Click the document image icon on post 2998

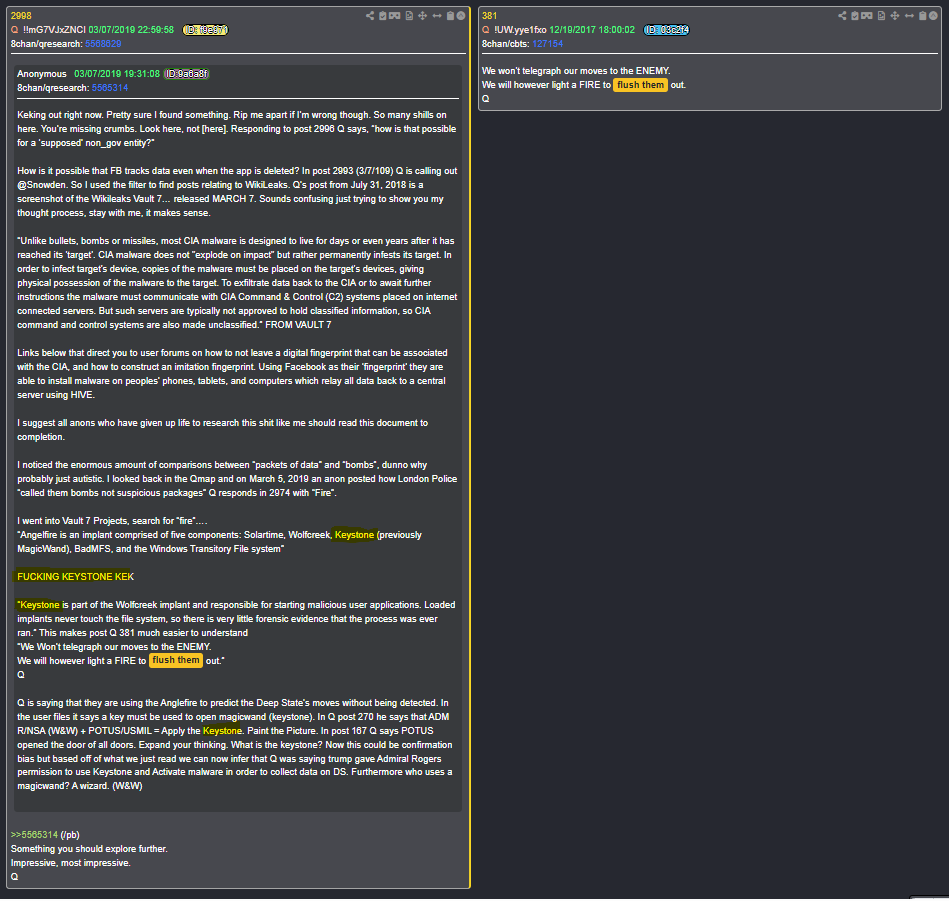point(409,16)
